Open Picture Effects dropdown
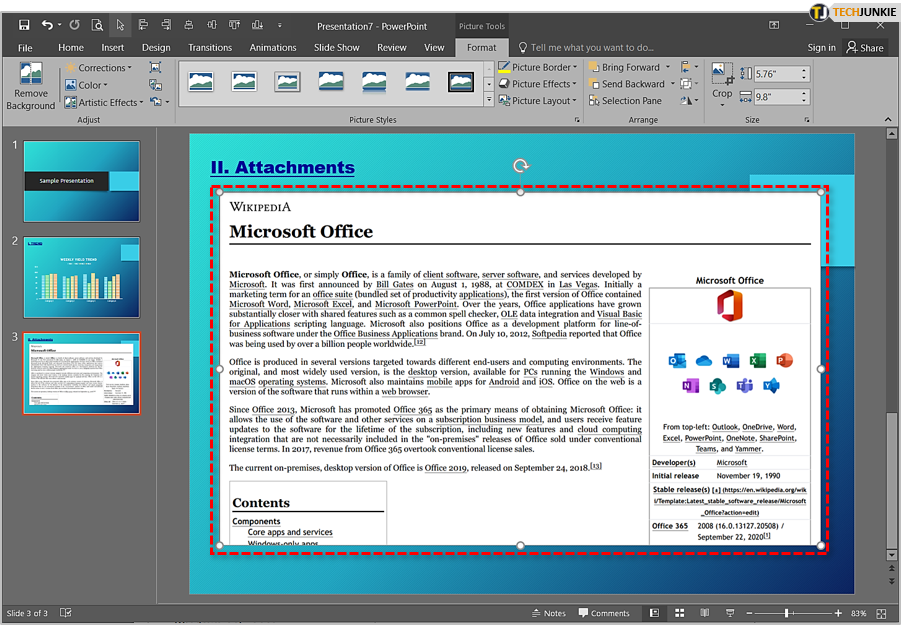This screenshot has height=625, width=904. (x=537, y=84)
